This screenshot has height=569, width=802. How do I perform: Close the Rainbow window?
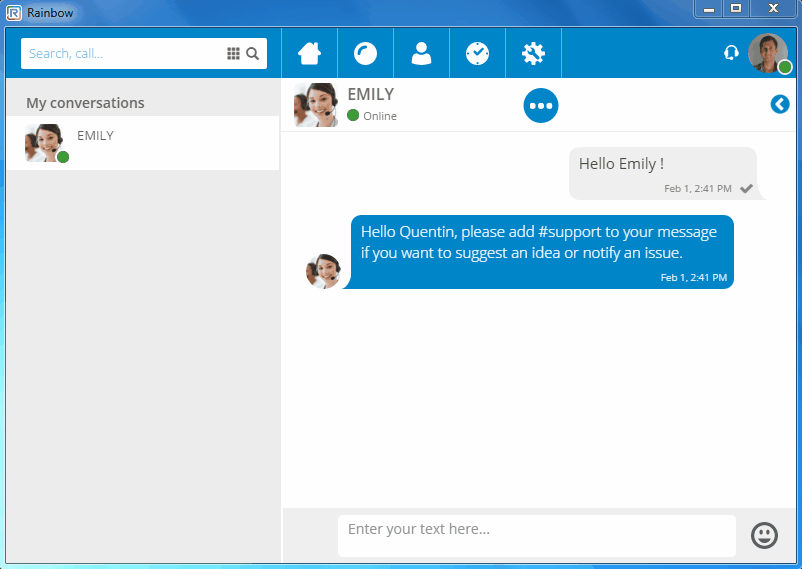pos(773,9)
